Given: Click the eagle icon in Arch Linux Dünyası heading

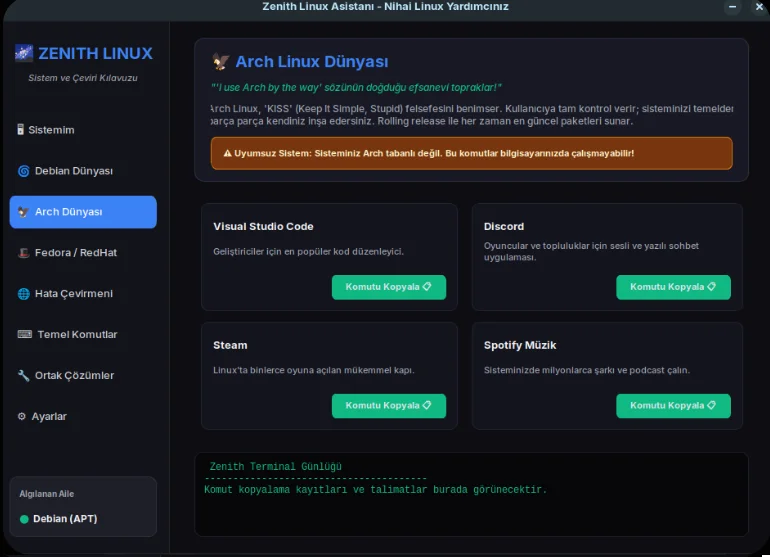Looking at the screenshot, I should click(x=221, y=61).
